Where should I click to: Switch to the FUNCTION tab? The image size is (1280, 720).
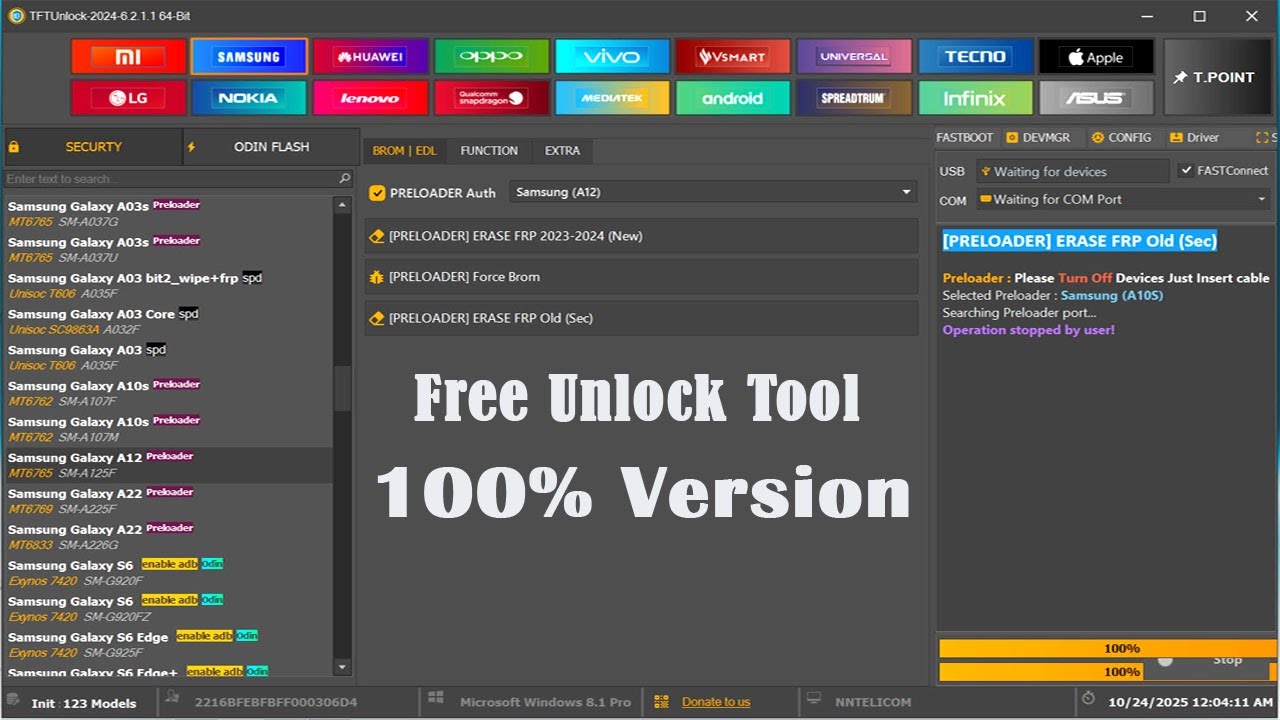click(x=489, y=151)
